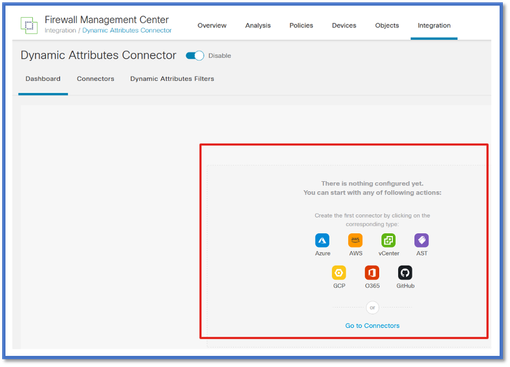The height and width of the screenshot is (367, 510).
Task: Open the Overview menu
Action: coord(212,26)
